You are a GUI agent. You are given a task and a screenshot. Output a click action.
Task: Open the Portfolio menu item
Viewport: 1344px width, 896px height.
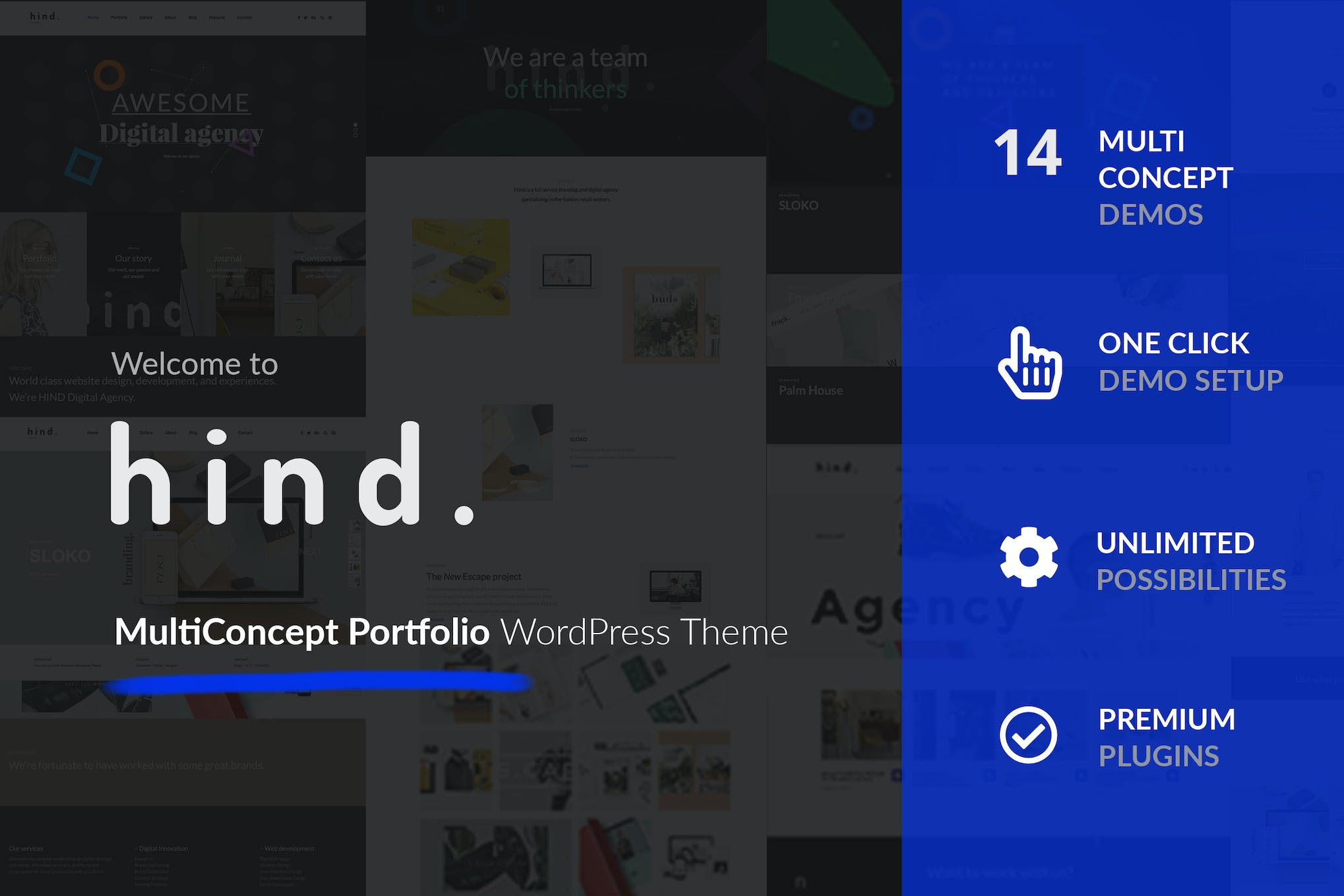tap(121, 18)
